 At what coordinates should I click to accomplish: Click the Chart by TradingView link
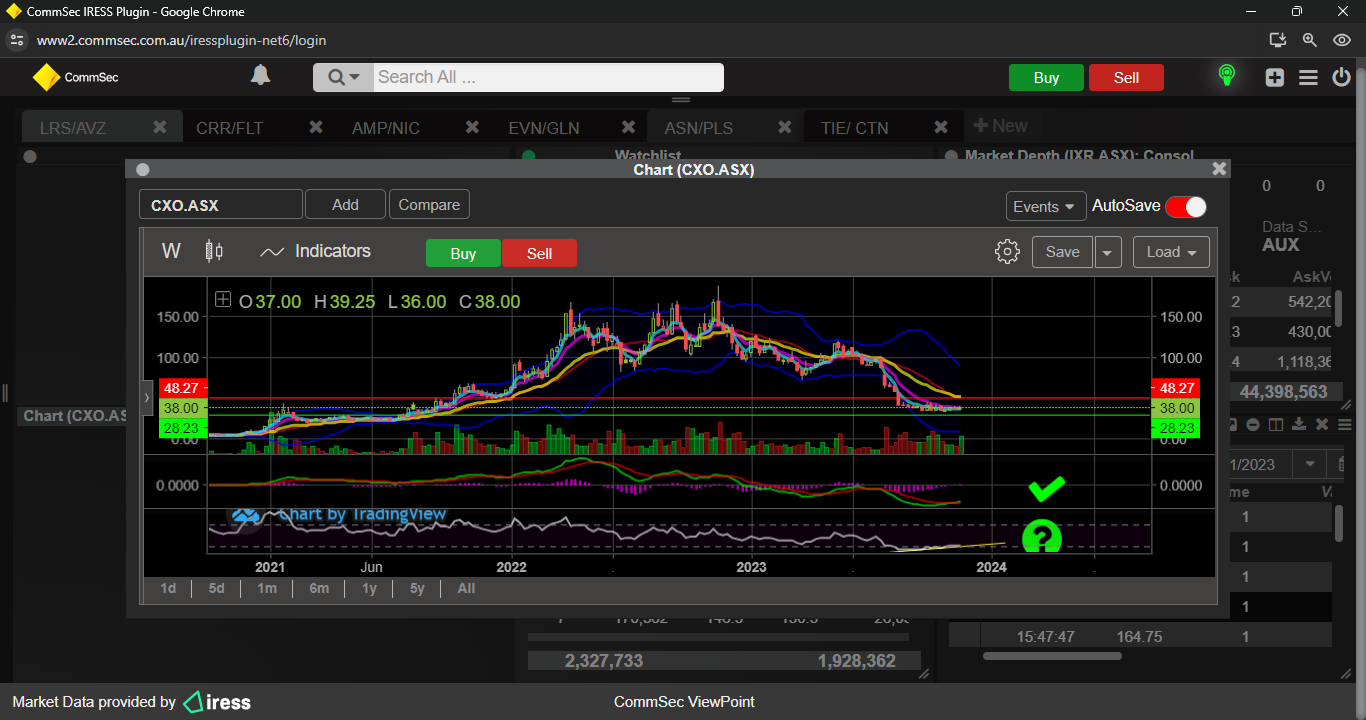click(x=338, y=515)
